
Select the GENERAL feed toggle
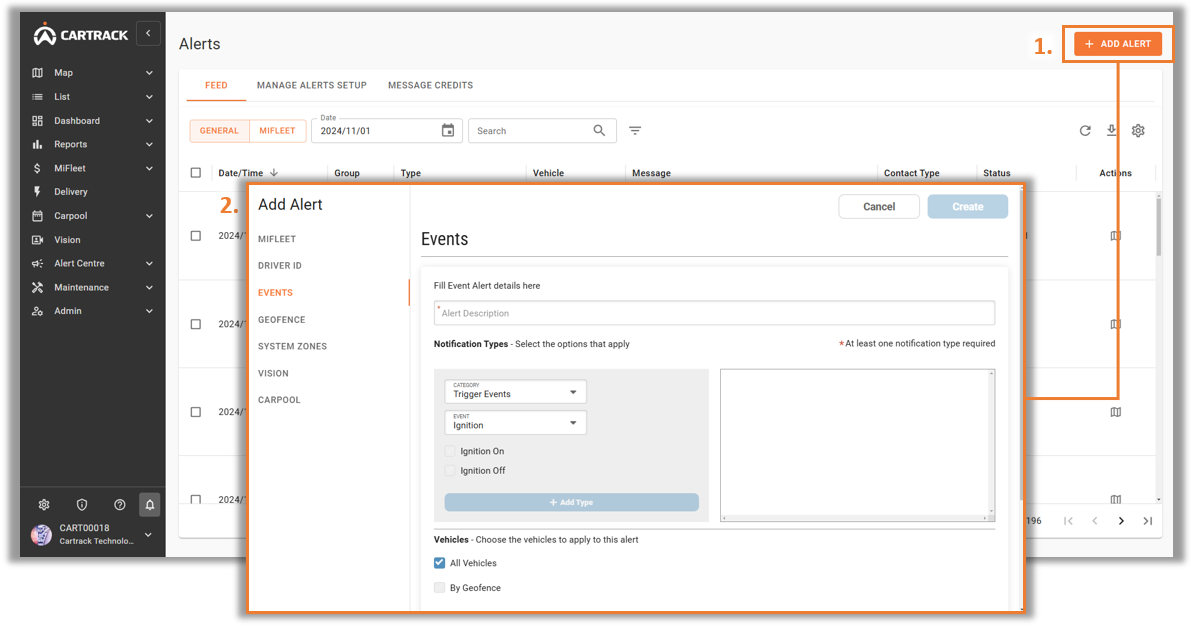(x=220, y=131)
